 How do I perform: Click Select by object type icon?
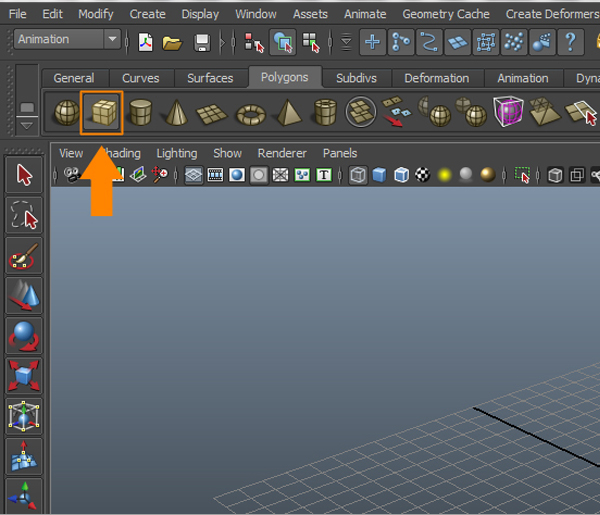coord(283,42)
